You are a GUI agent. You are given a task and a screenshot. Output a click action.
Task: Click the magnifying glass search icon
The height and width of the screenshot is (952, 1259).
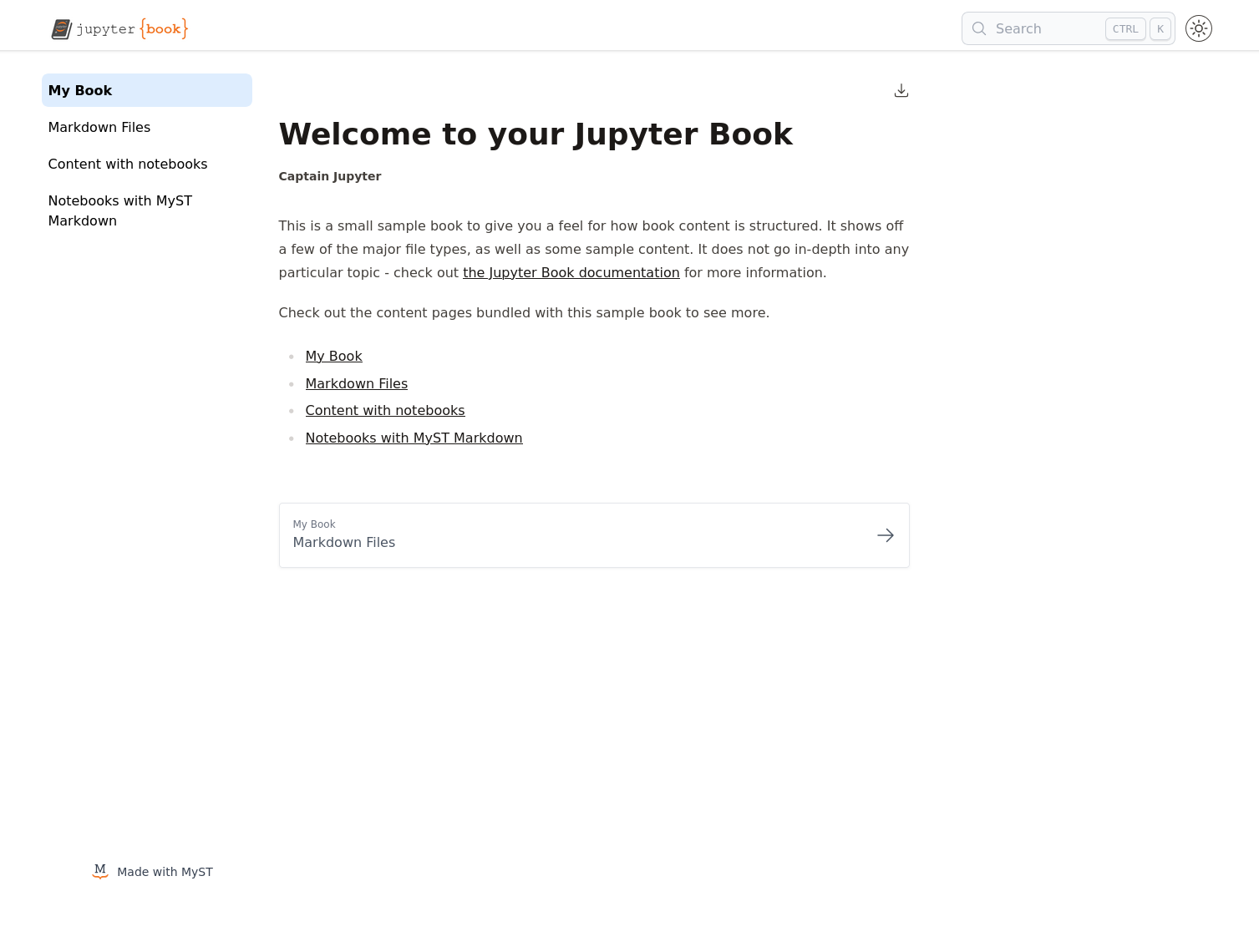click(x=979, y=28)
